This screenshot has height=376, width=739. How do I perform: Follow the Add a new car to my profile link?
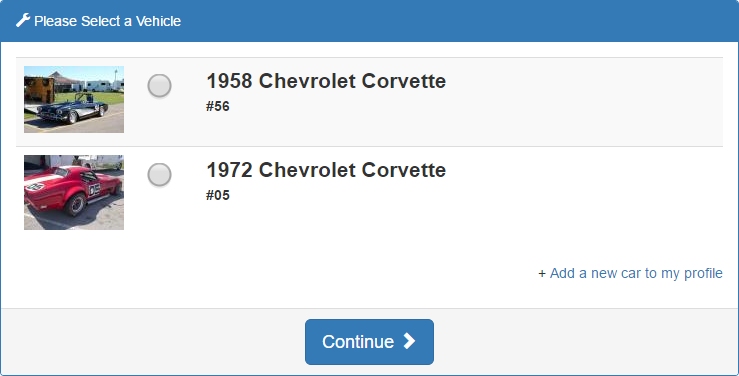pos(636,273)
